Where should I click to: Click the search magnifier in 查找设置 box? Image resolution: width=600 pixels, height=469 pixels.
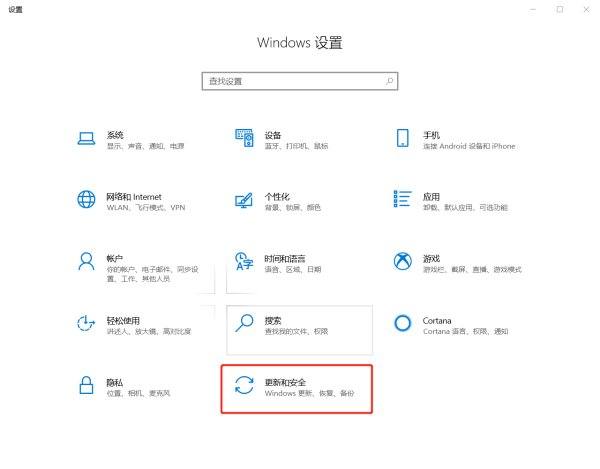(x=390, y=81)
